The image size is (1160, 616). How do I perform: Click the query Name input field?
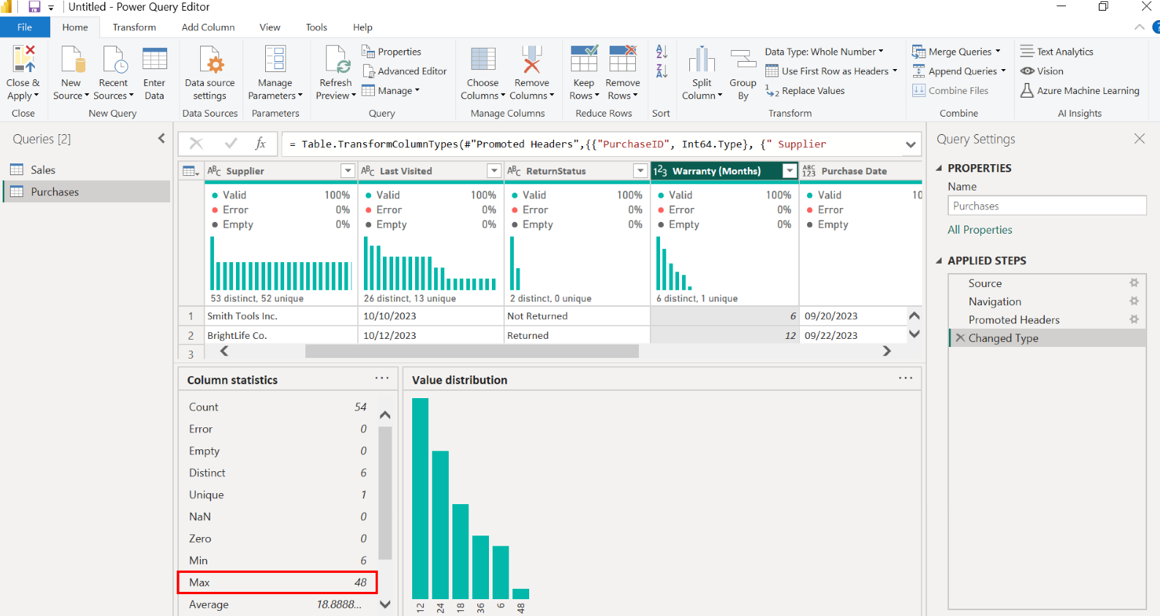[x=1046, y=206]
